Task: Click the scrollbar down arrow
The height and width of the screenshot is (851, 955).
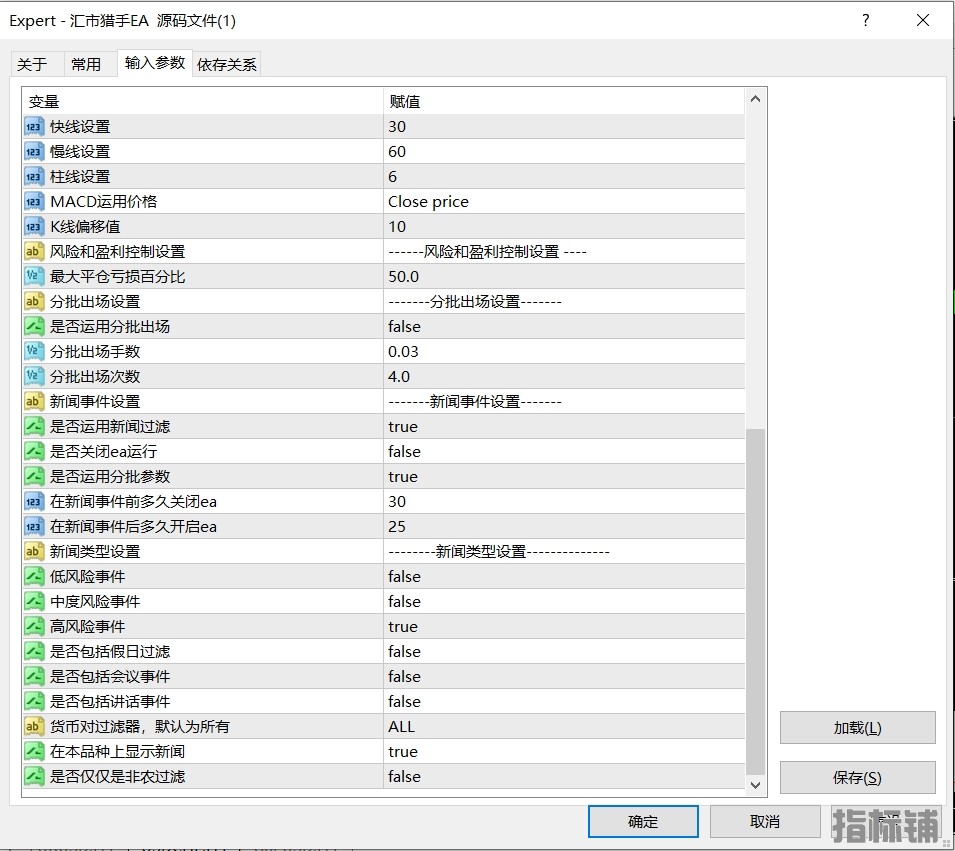Action: (755, 785)
